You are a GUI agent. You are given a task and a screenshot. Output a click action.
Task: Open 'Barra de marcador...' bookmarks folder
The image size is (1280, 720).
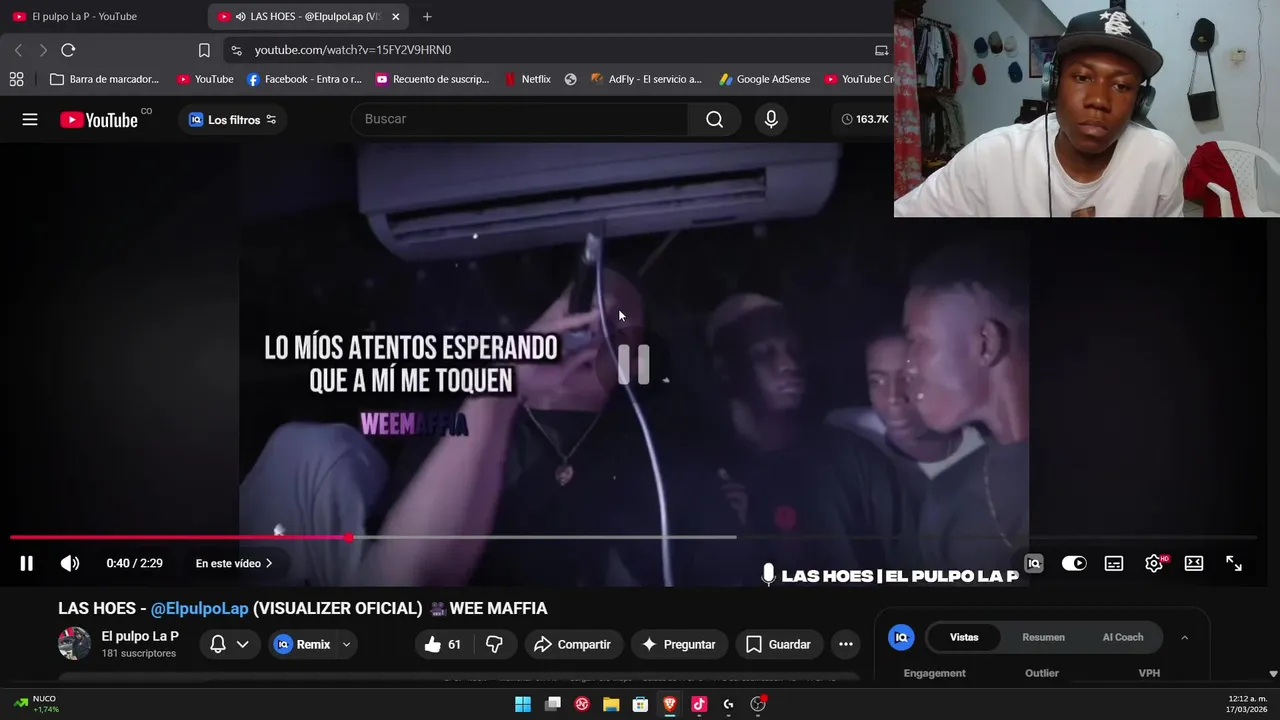pos(104,79)
